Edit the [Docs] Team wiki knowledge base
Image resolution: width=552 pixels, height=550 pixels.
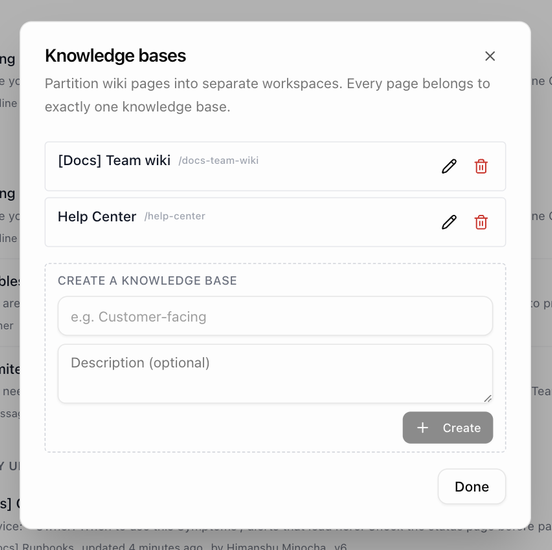(449, 166)
